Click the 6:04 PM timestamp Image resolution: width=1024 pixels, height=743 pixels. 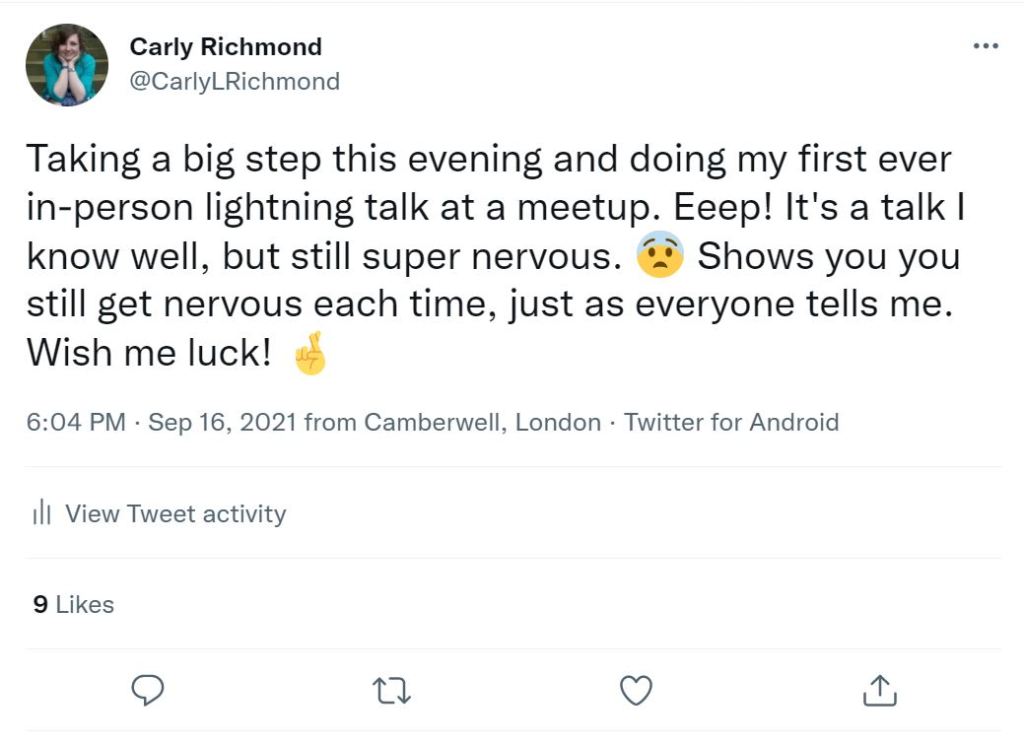coord(76,422)
